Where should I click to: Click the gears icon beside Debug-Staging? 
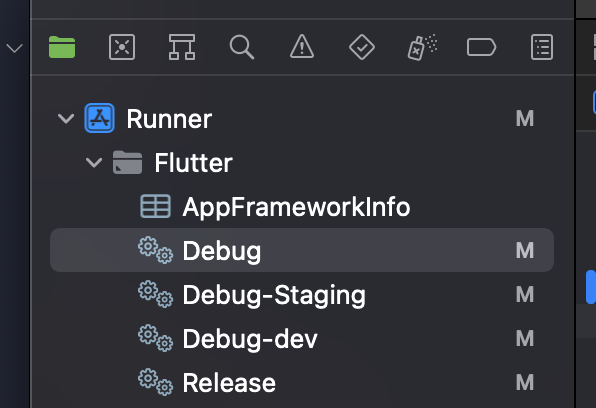[155, 294]
